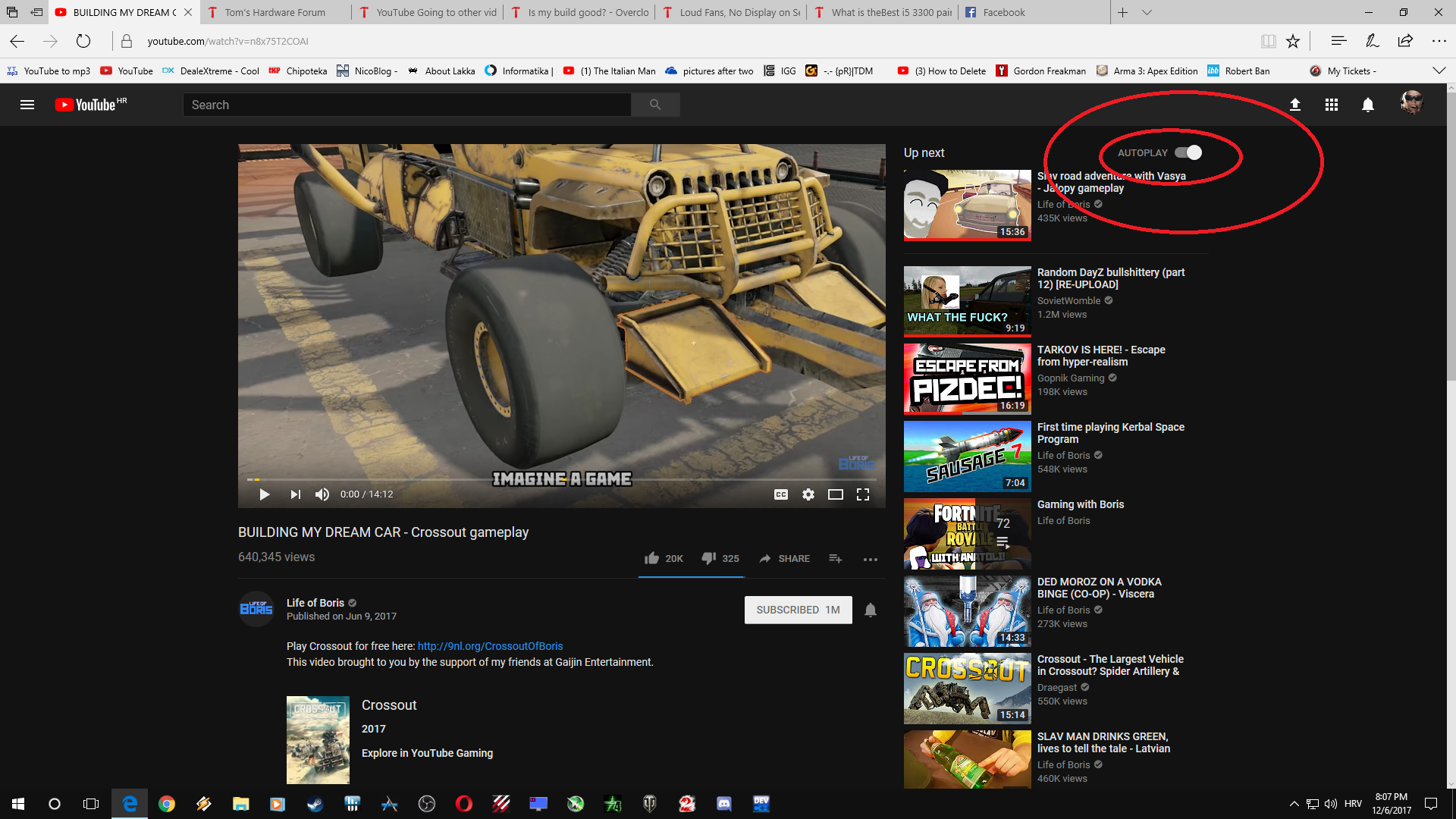The height and width of the screenshot is (819, 1456).
Task: Share this page from Edge toolbar
Action: point(1405,41)
